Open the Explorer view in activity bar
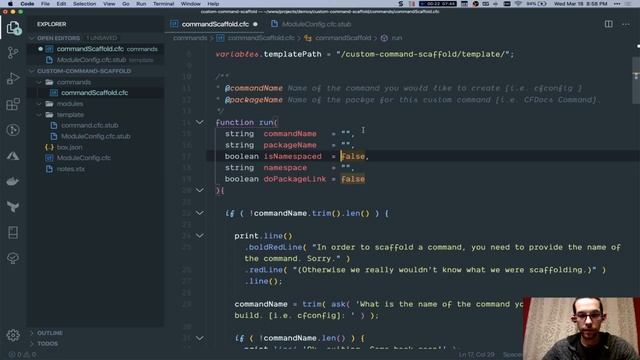Image resolution: width=640 pixels, height=360 pixels. pyautogui.click(x=13, y=28)
